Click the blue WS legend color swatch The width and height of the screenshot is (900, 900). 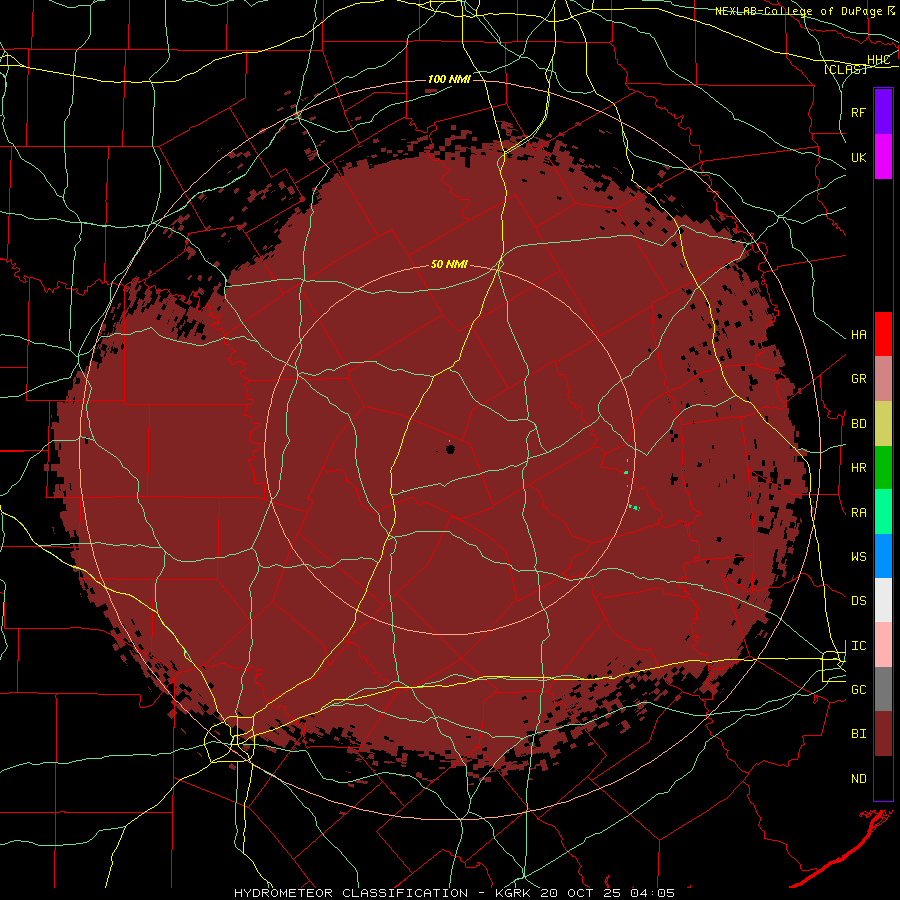tap(883, 556)
